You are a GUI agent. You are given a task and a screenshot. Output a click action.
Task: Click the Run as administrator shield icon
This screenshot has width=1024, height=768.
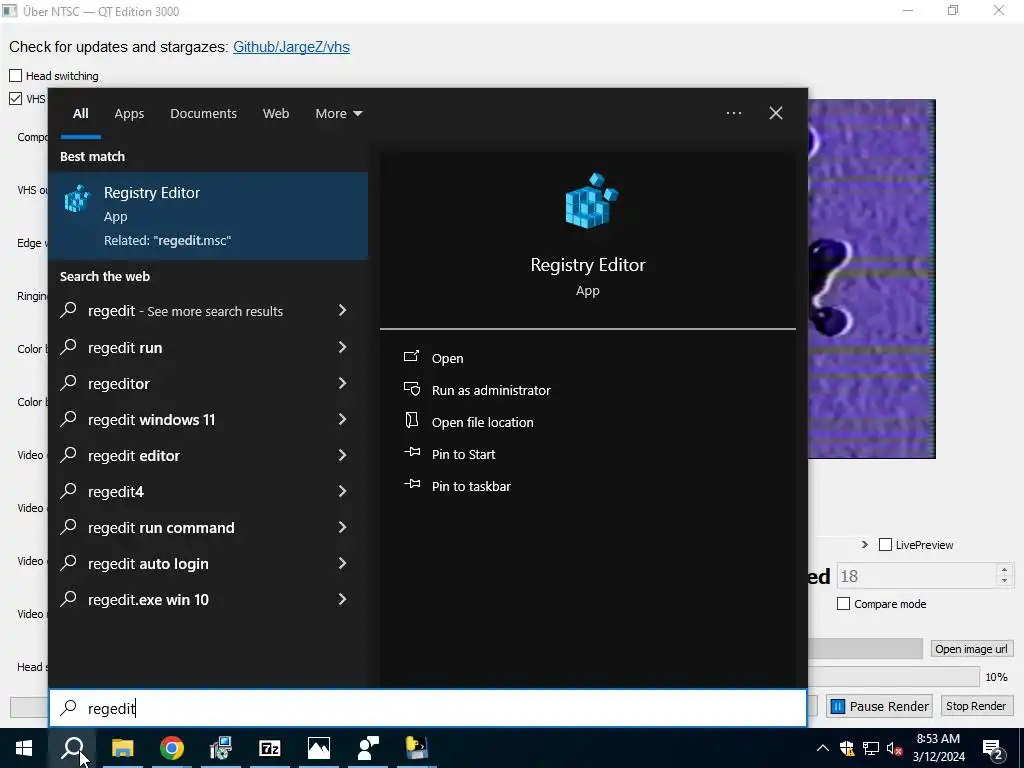point(412,389)
